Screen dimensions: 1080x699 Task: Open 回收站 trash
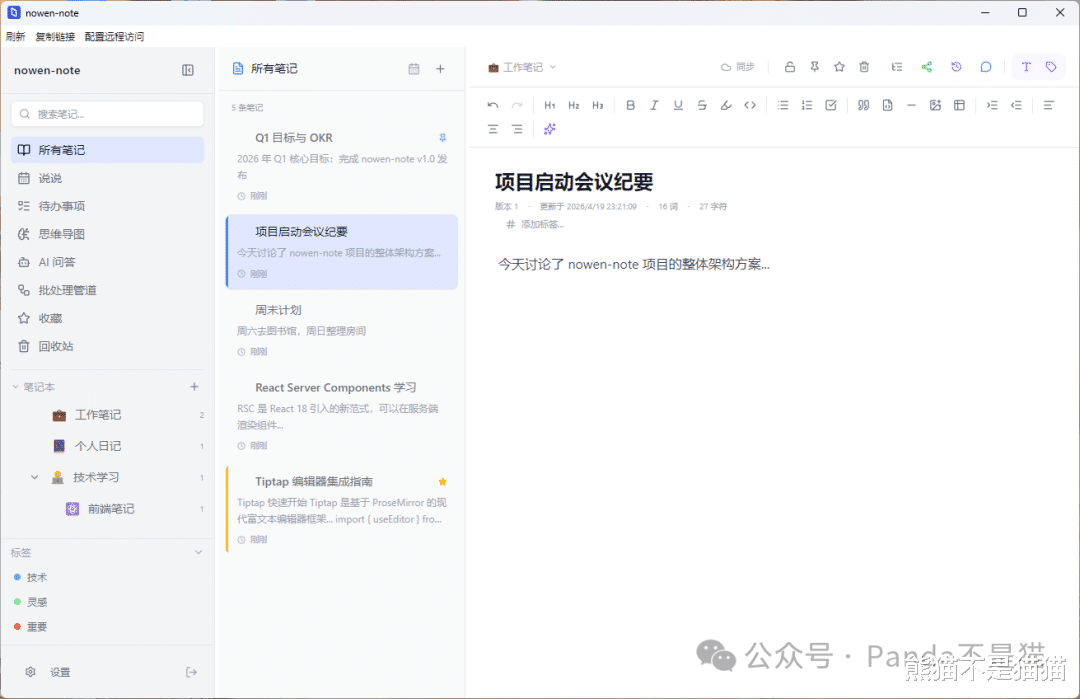(x=107, y=346)
